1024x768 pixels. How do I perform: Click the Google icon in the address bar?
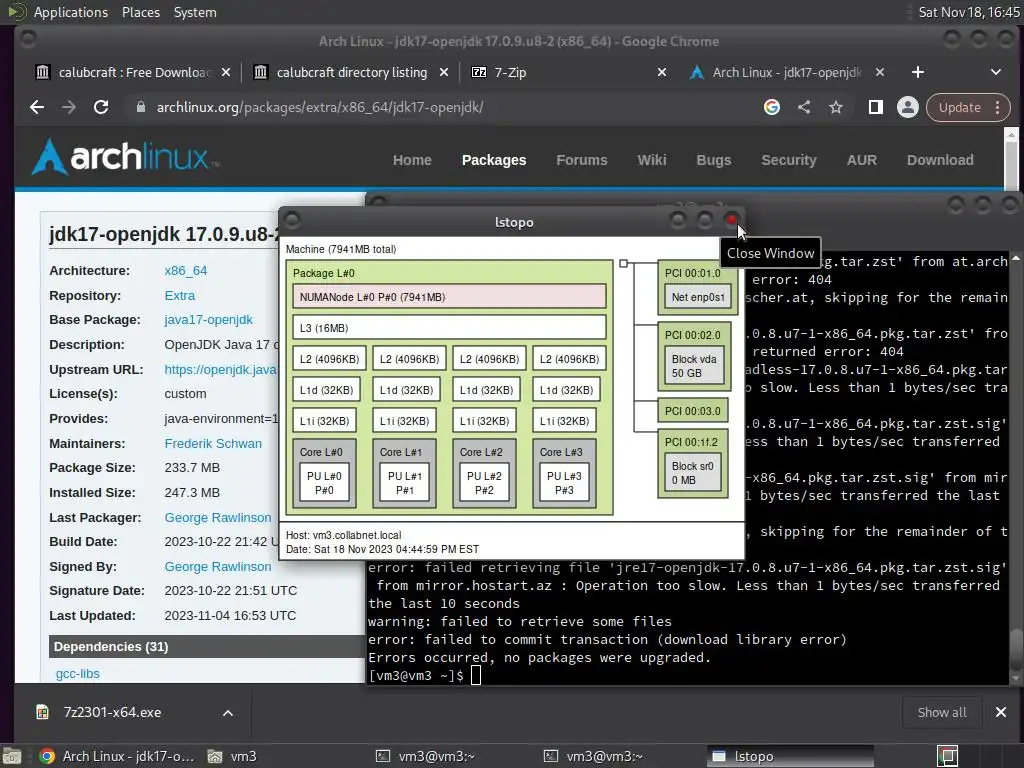tap(771, 107)
